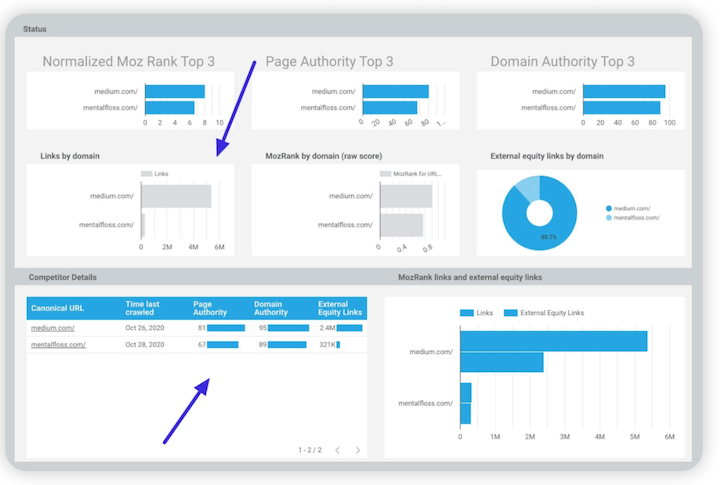Select medium.com bar in Domain Authority Top 3
This screenshot has width=720, height=485.
tap(623, 91)
